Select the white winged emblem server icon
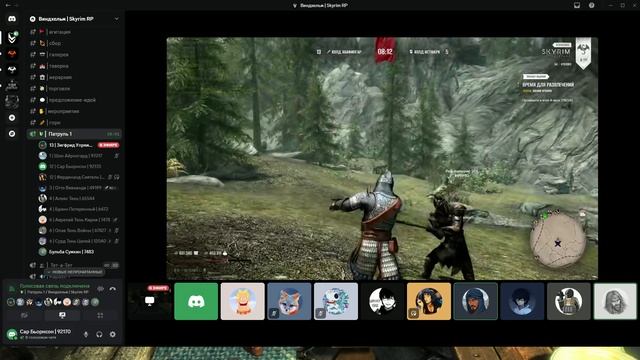This screenshot has width=640, height=360. pos(12,70)
